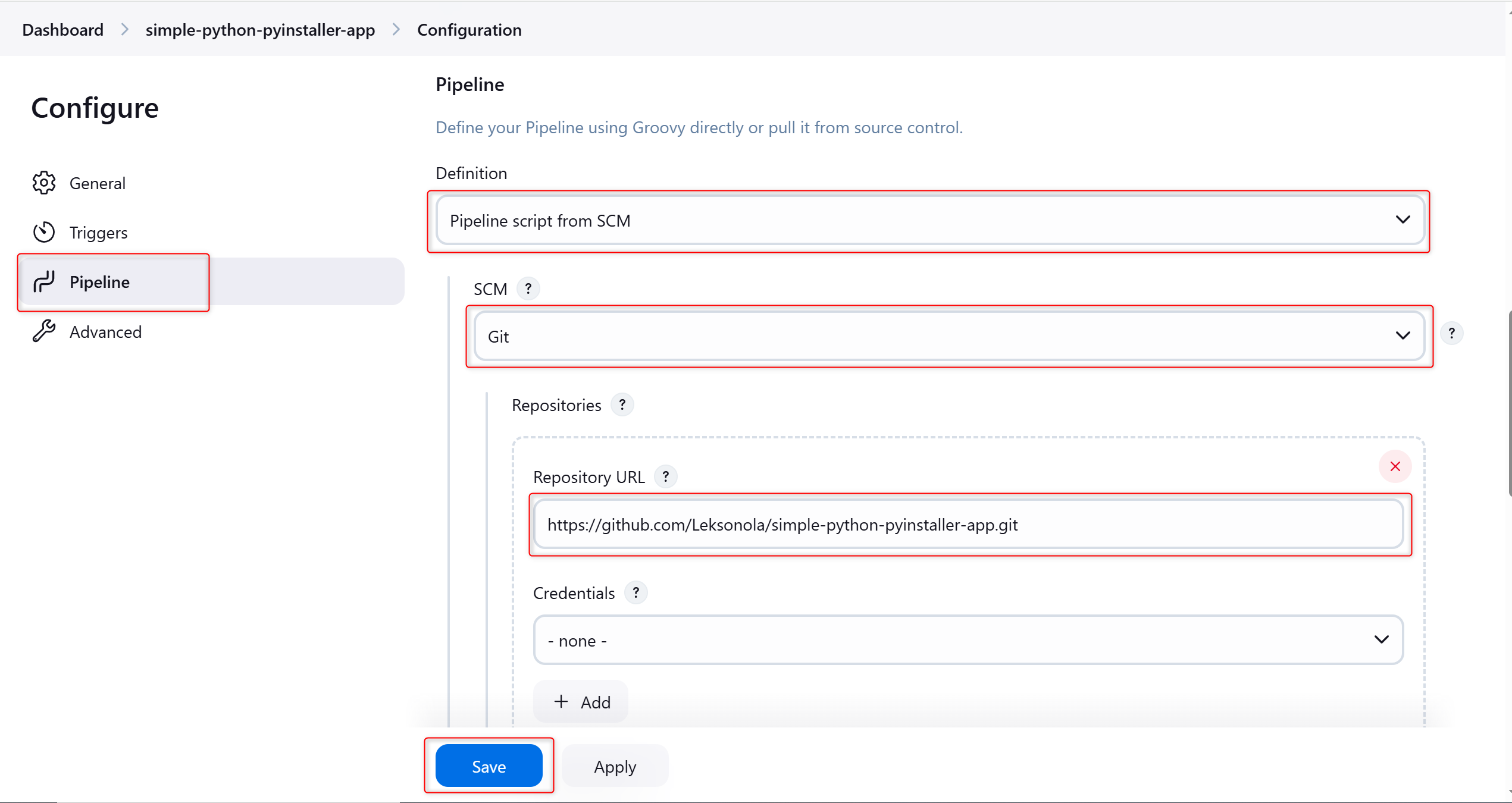Open the Definition dropdown Pipeline script from SCM
Image resolution: width=1512 pixels, height=803 pixels.
pos(929,221)
